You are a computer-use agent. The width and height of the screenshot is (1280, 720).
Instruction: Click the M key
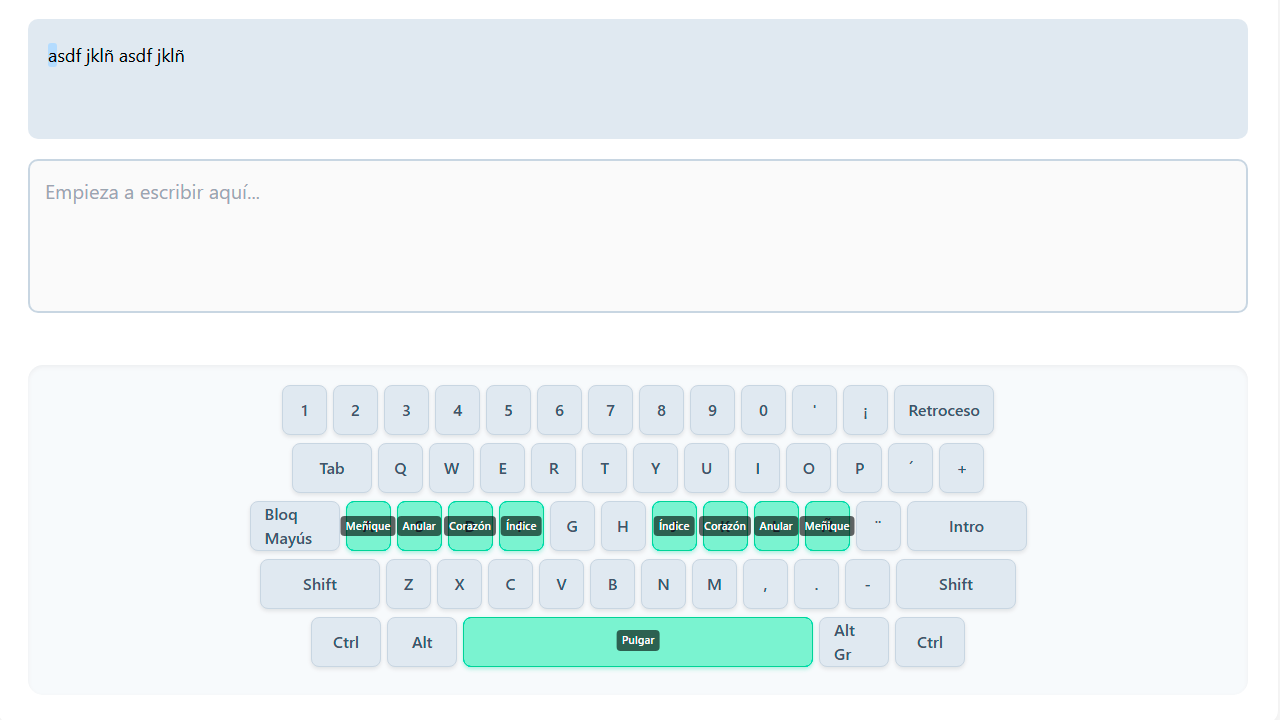[x=715, y=584]
